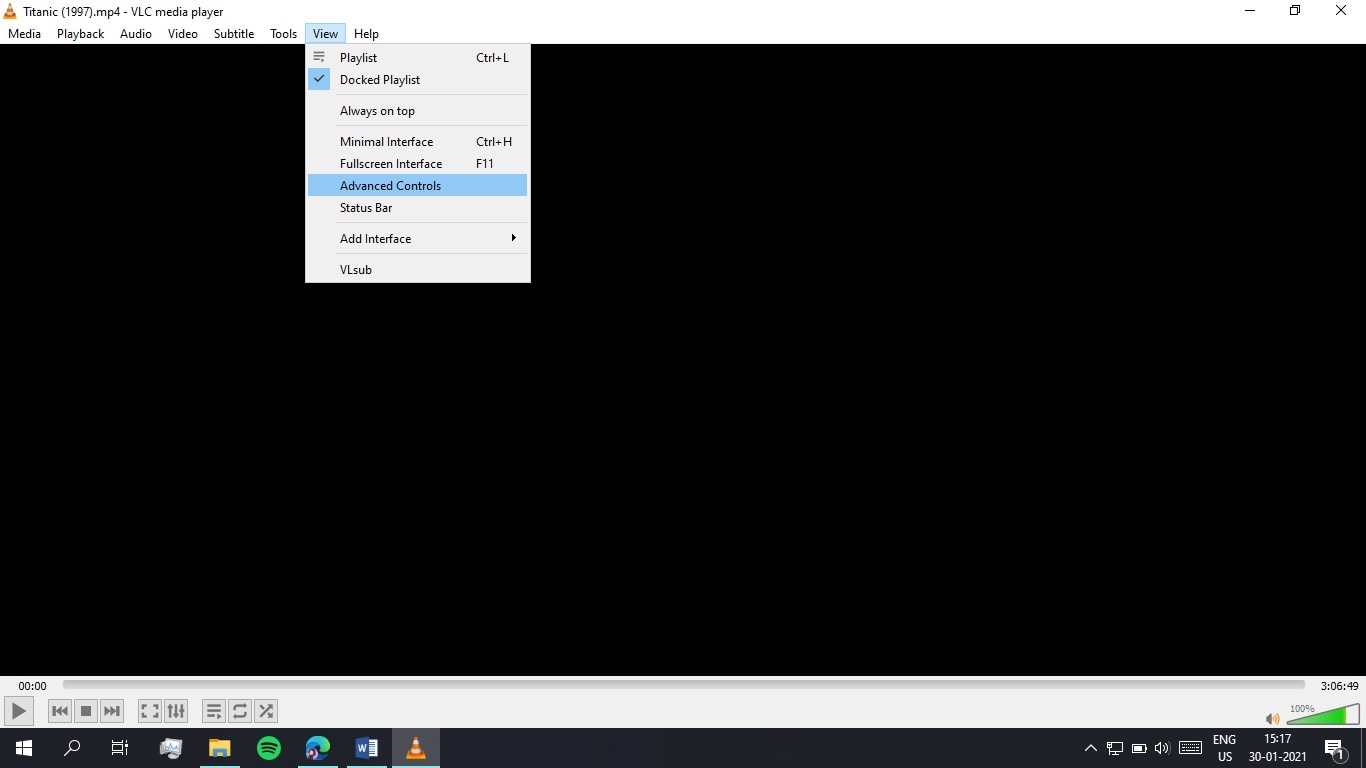
Task: Open the Audio menu
Action: (136, 33)
